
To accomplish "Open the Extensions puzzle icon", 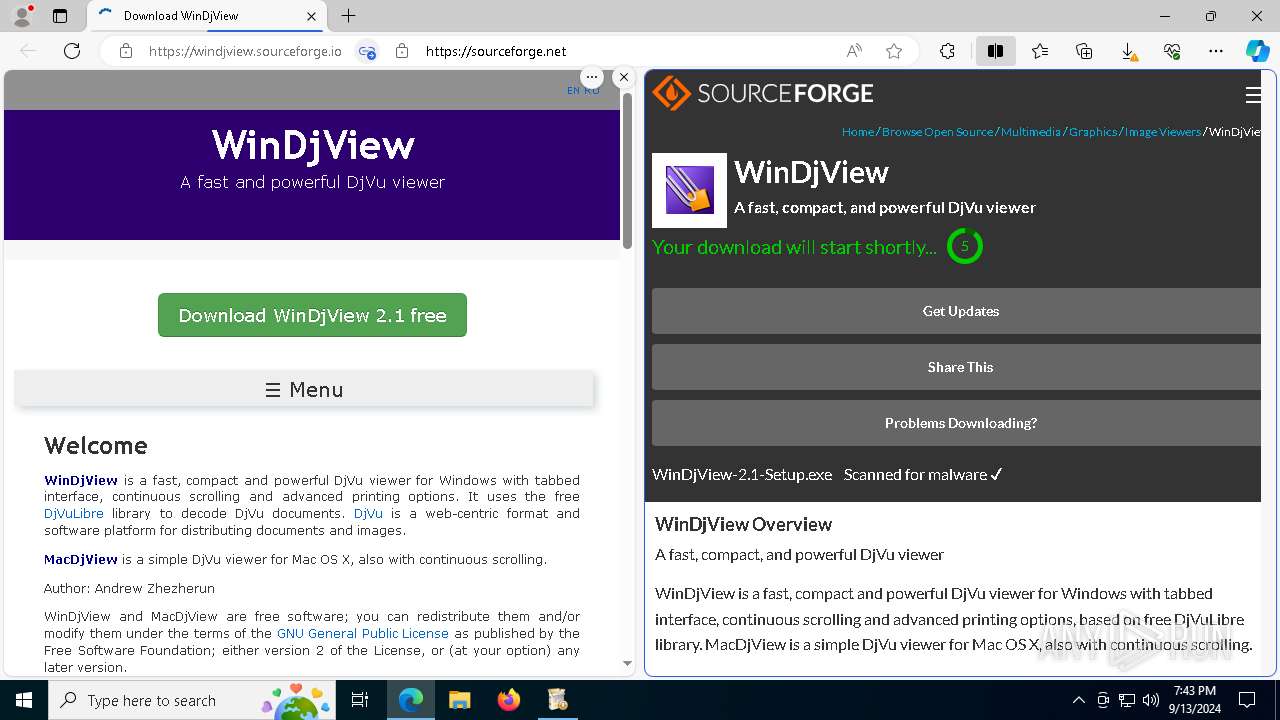I will [947, 51].
